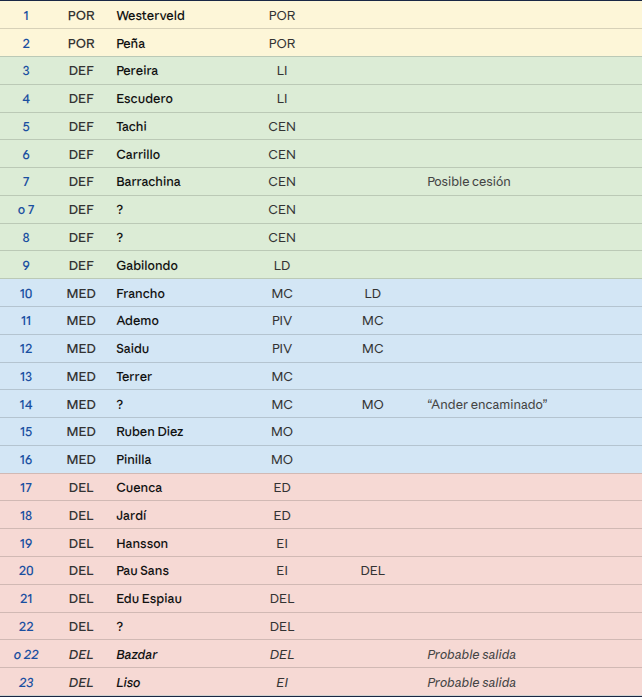The height and width of the screenshot is (697, 642).
Task: Select the Westerveld name cell
Action: tap(150, 16)
